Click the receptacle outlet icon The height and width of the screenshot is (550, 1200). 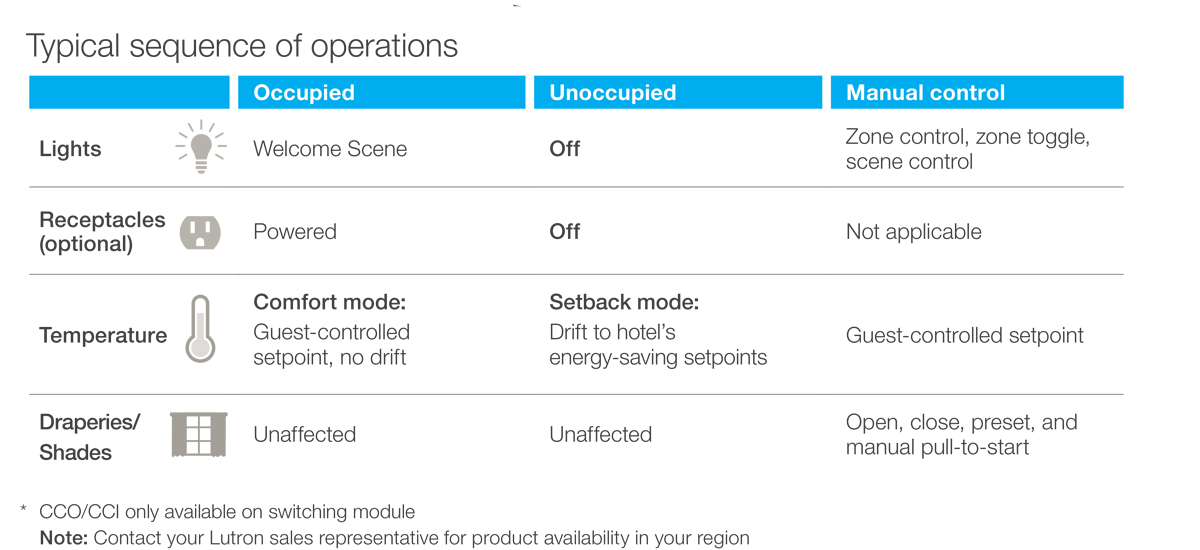(x=200, y=231)
